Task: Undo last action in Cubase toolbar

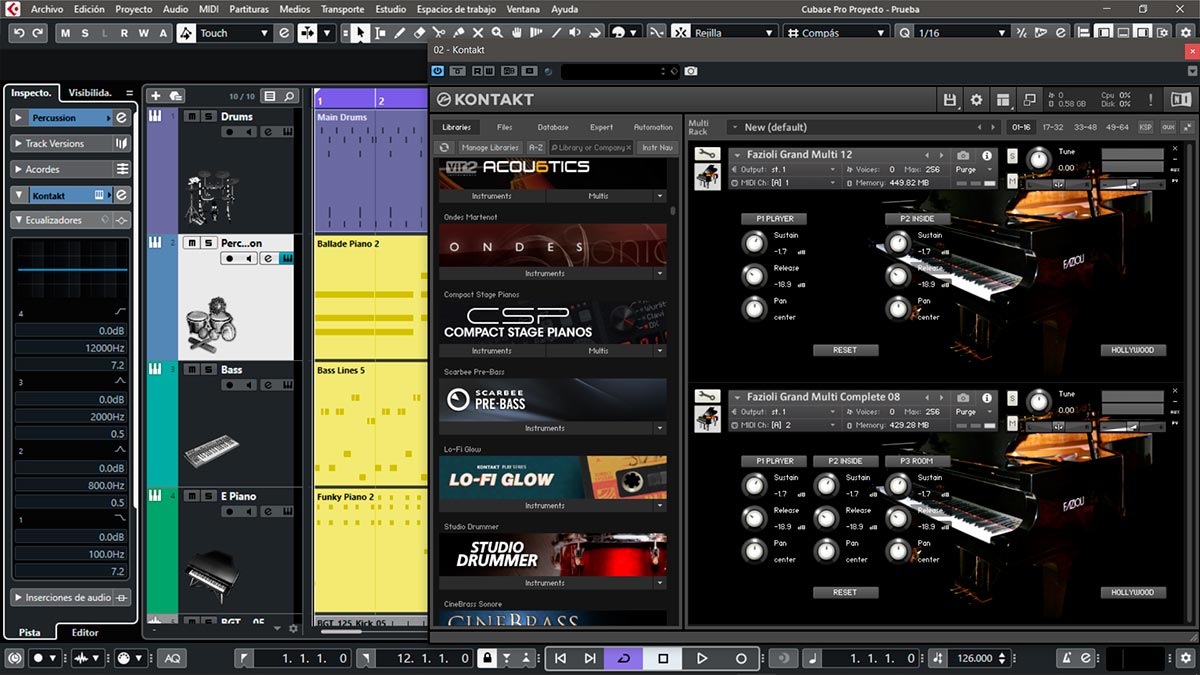Action: [x=19, y=33]
